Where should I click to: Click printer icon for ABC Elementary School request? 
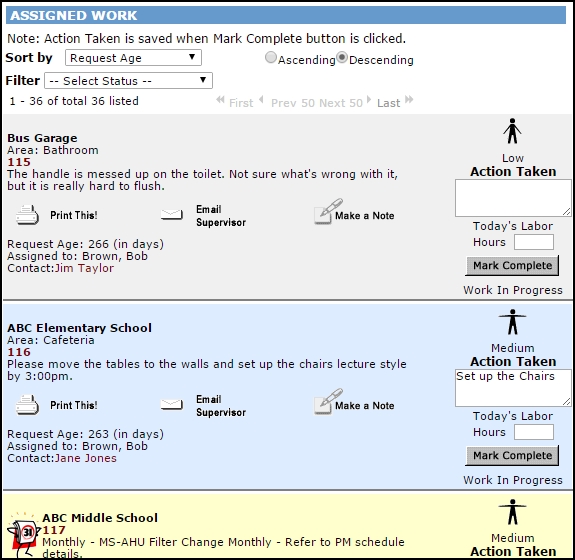click(x=27, y=405)
